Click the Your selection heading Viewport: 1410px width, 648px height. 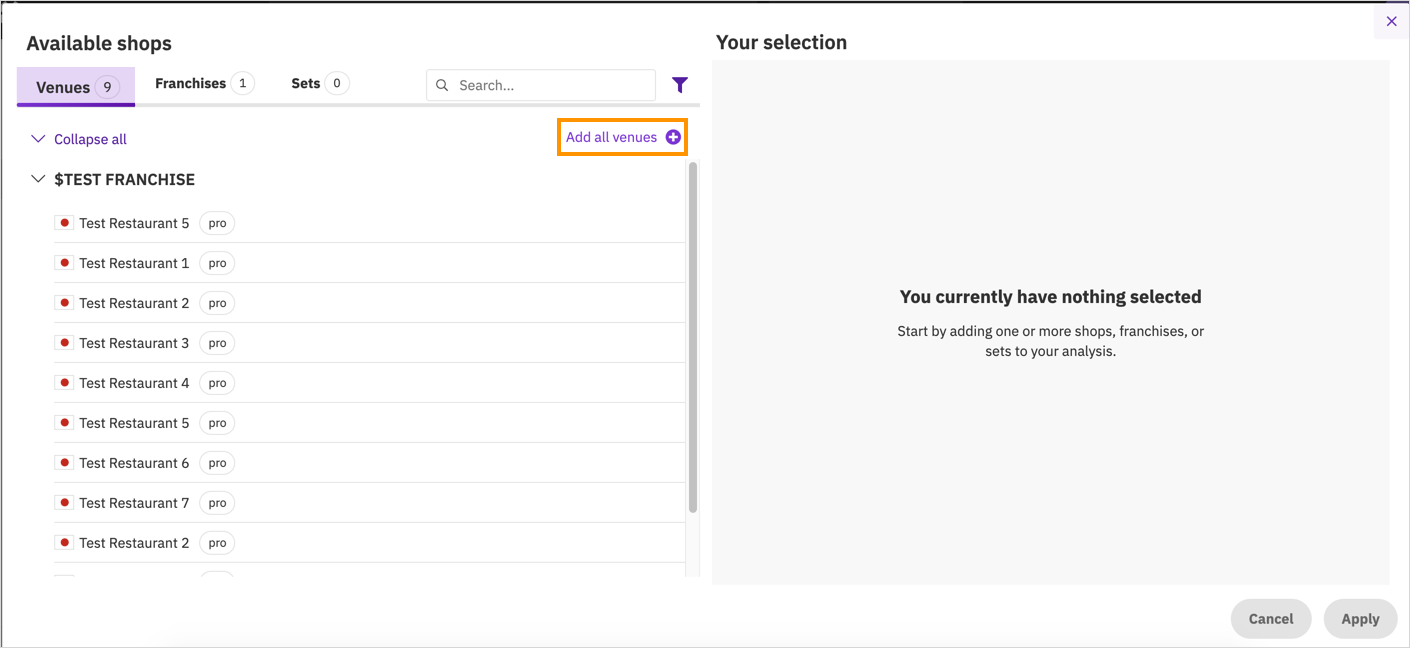(x=782, y=42)
